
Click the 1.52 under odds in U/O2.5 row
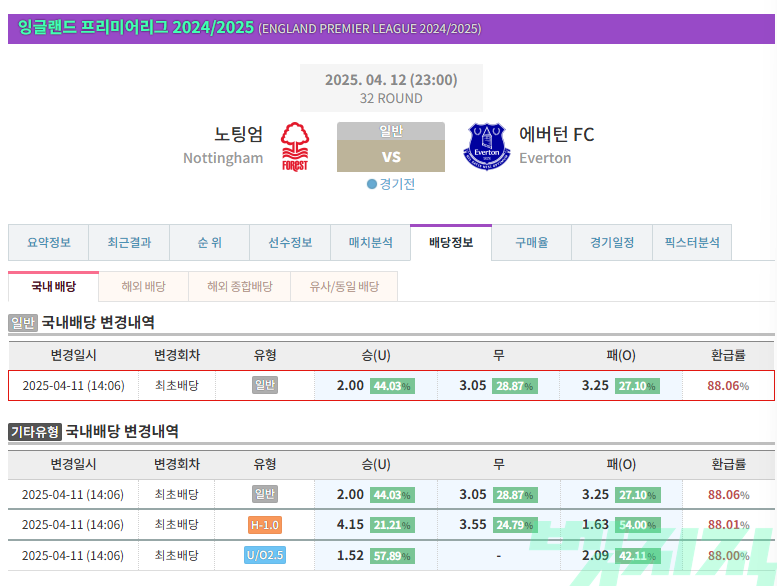(350, 556)
